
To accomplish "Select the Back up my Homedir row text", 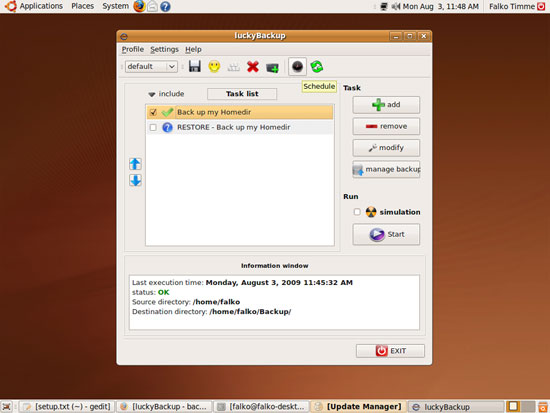I will tap(214, 112).
